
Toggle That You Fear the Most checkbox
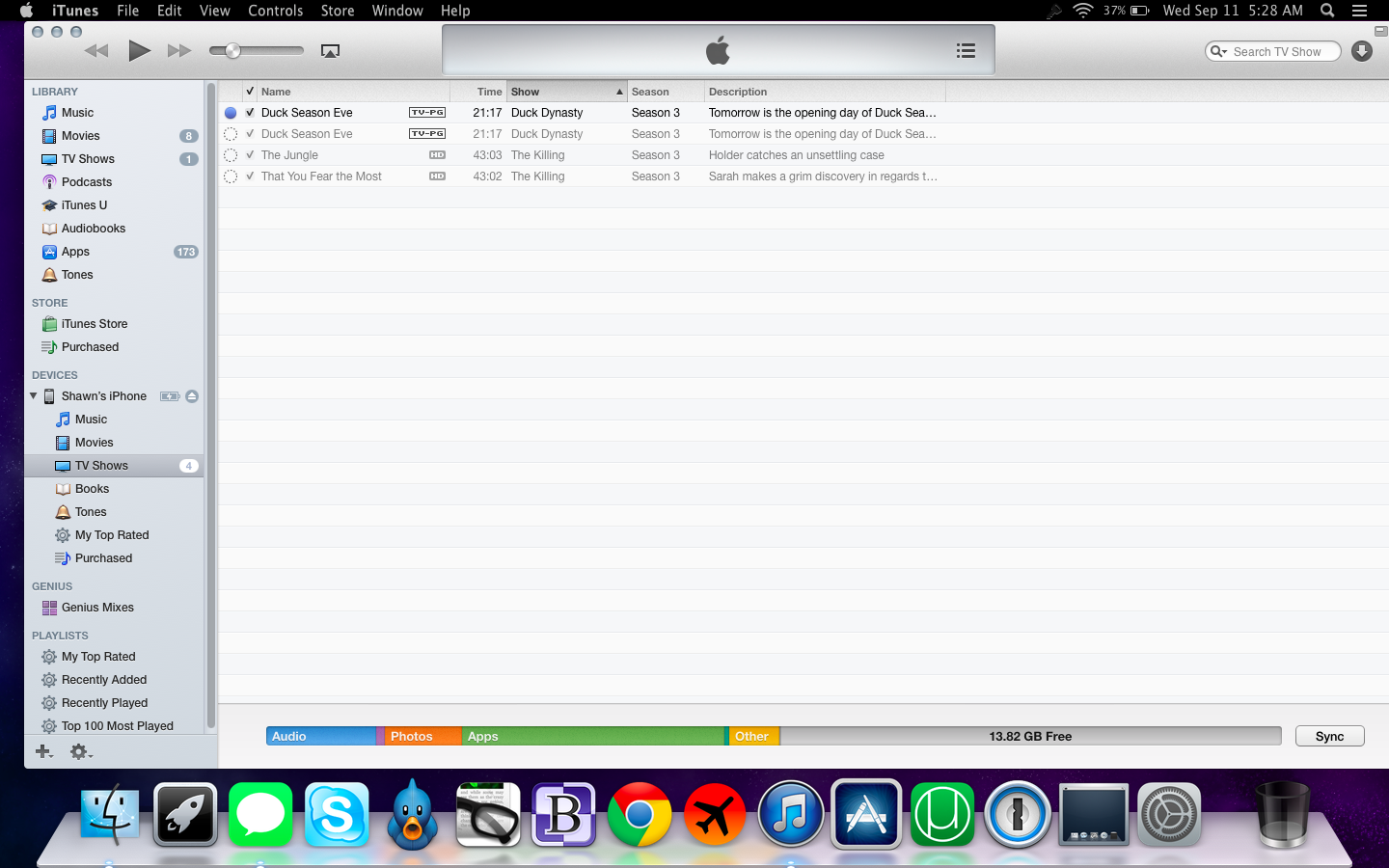(x=250, y=176)
